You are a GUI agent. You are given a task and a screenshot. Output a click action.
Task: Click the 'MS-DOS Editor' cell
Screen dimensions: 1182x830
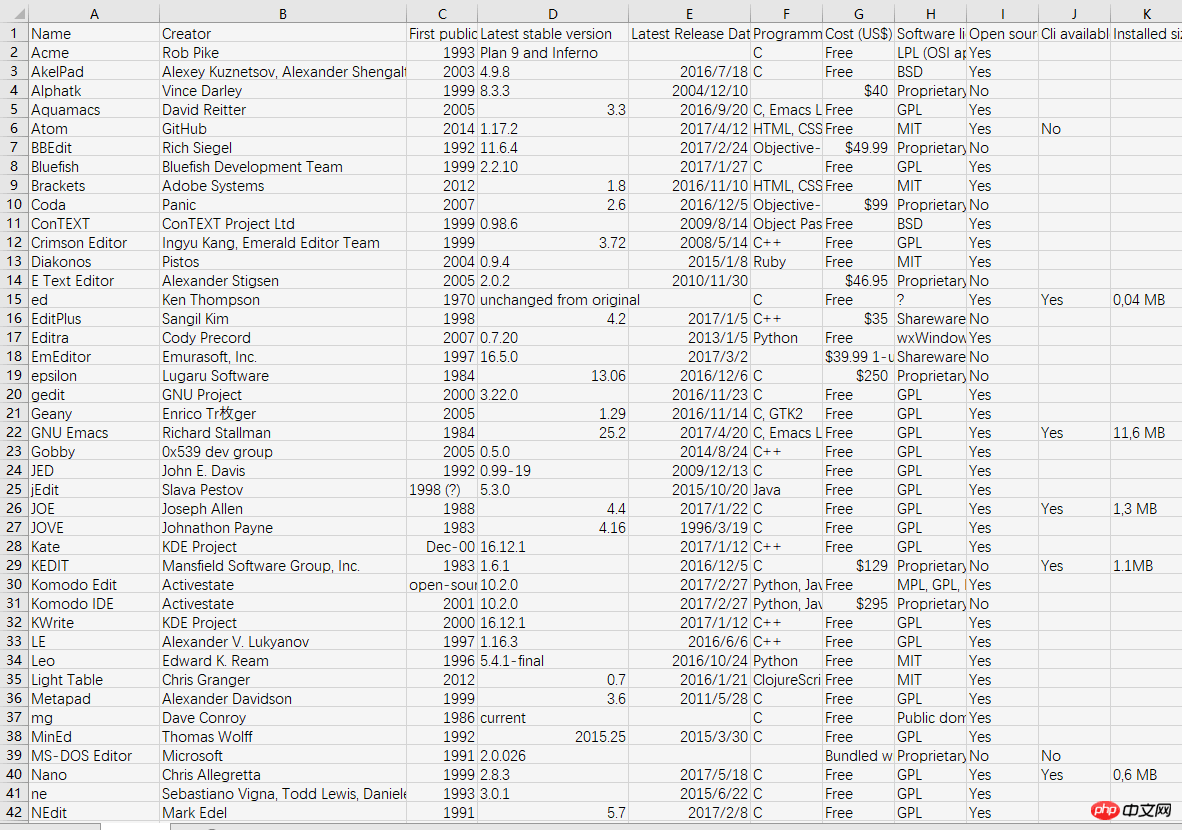[x=93, y=755]
